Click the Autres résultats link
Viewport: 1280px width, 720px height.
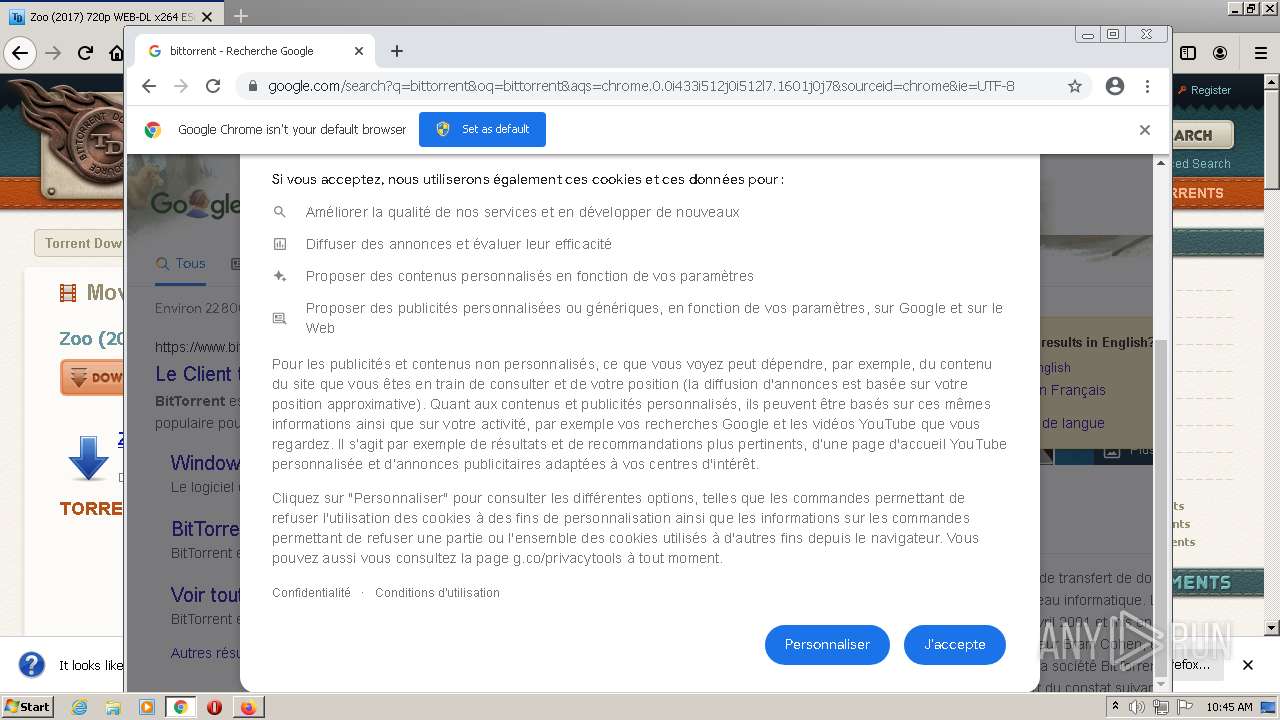[205, 653]
